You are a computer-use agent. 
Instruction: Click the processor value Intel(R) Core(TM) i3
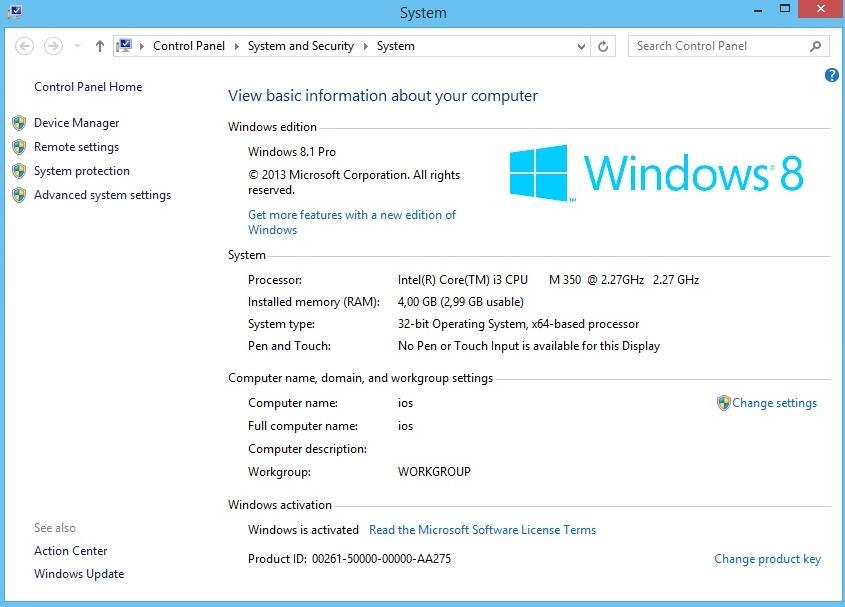pos(548,280)
